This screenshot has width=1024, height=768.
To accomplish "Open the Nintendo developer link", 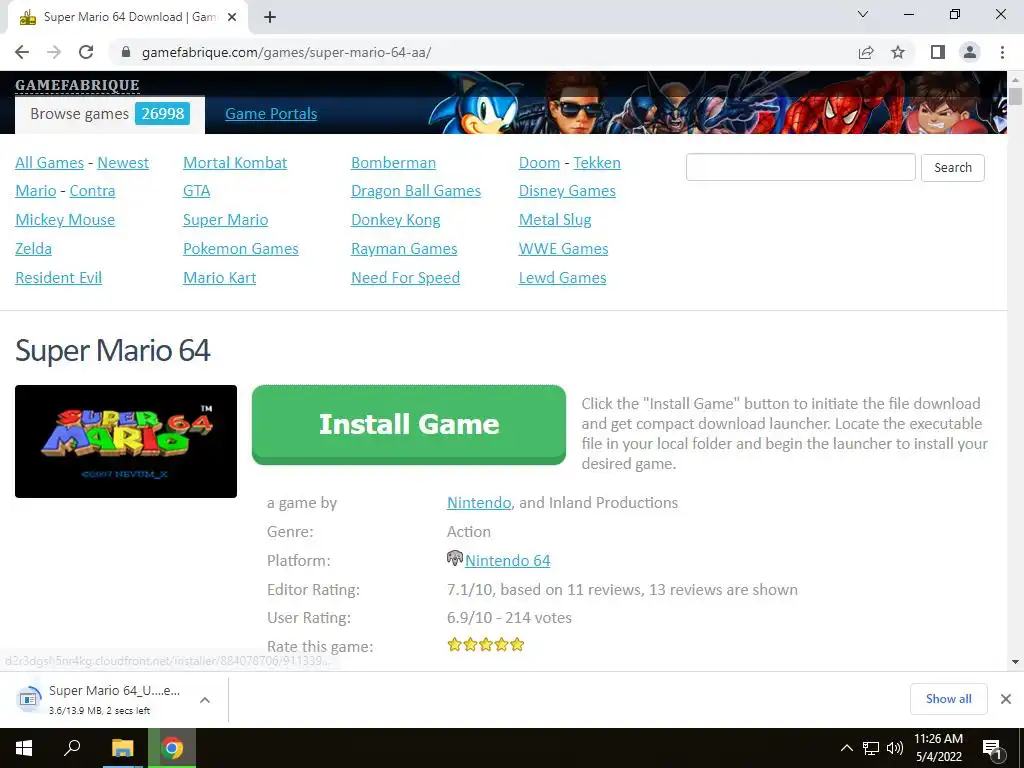I will click(479, 502).
